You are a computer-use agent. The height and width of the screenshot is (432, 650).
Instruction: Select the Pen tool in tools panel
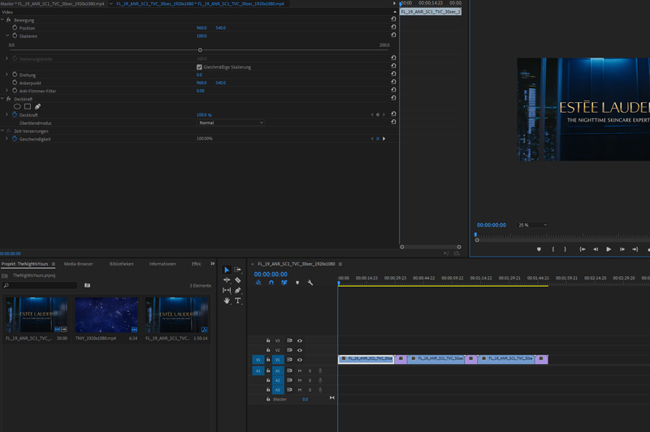click(x=238, y=290)
